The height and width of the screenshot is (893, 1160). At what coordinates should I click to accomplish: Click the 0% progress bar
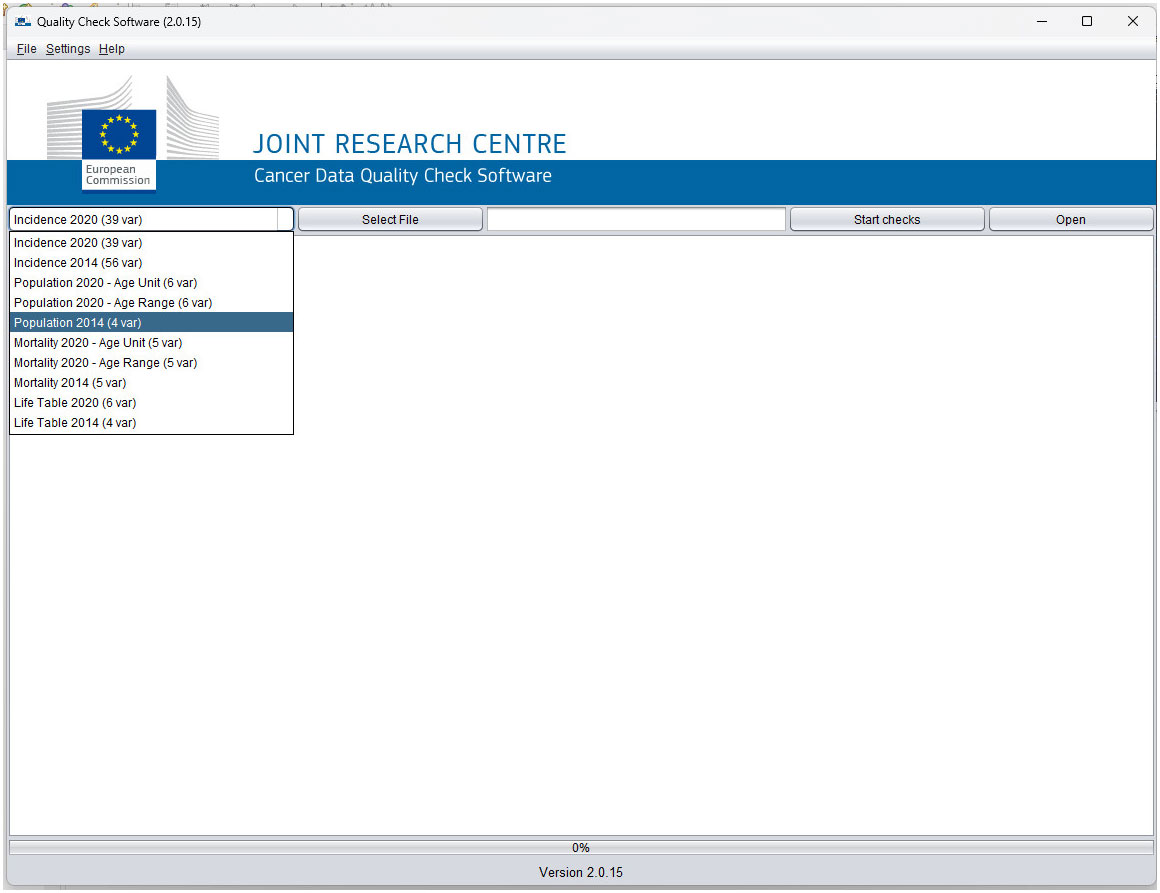click(581, 848)
